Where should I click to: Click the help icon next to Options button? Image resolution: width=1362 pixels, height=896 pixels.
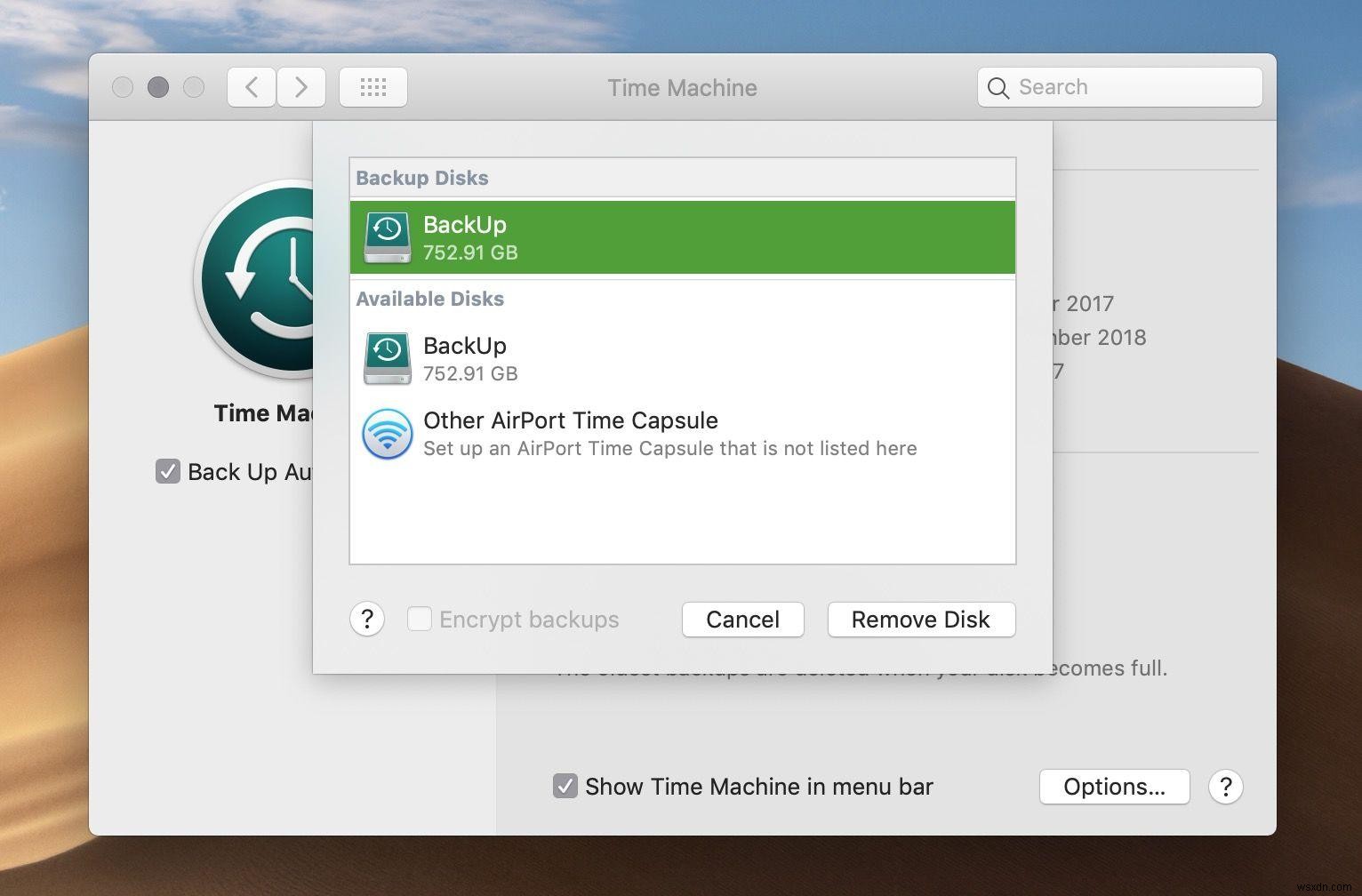click(1226, 787)
